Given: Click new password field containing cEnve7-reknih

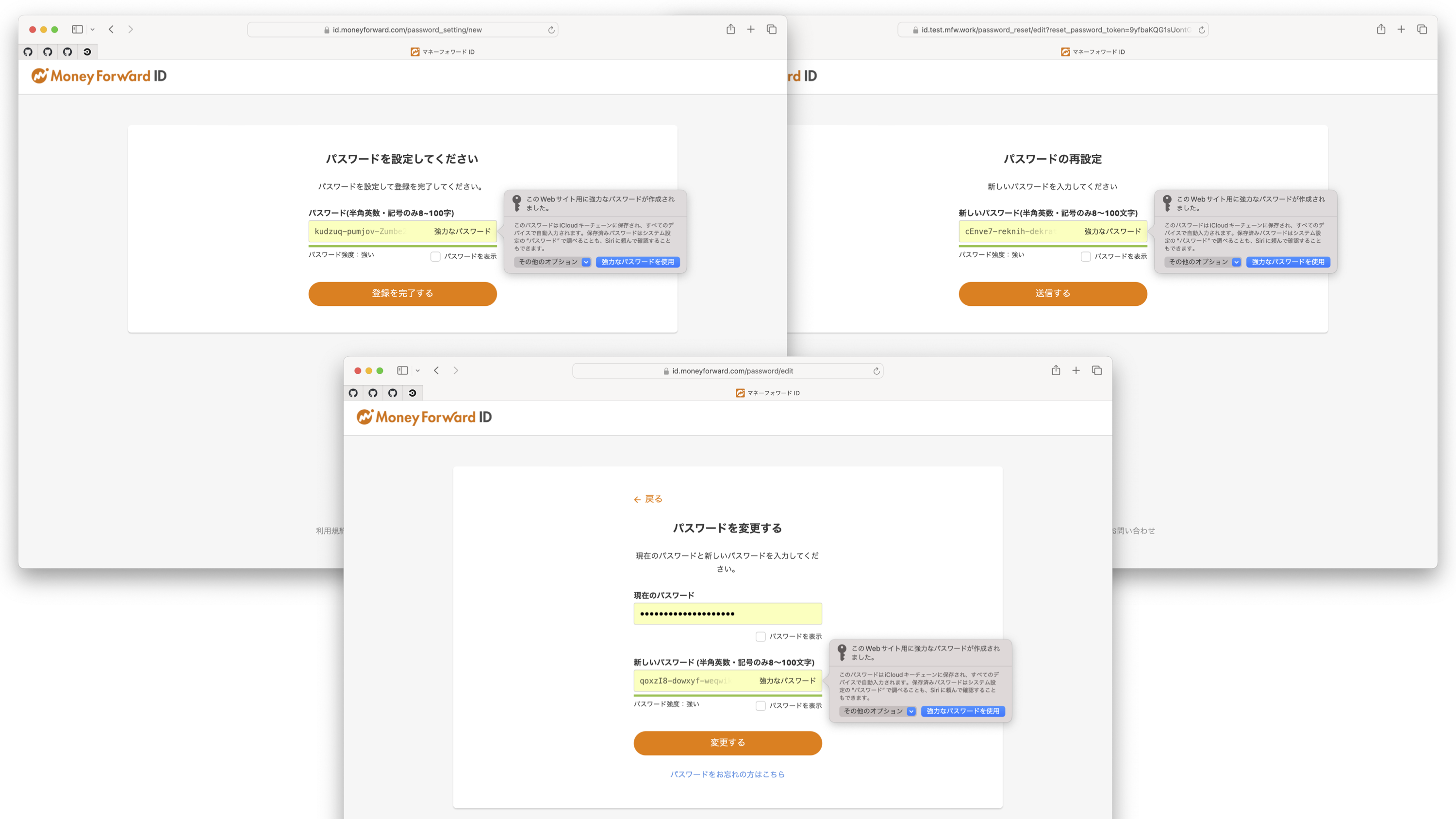Looking at the screenshot, I should coord(1052,232).
